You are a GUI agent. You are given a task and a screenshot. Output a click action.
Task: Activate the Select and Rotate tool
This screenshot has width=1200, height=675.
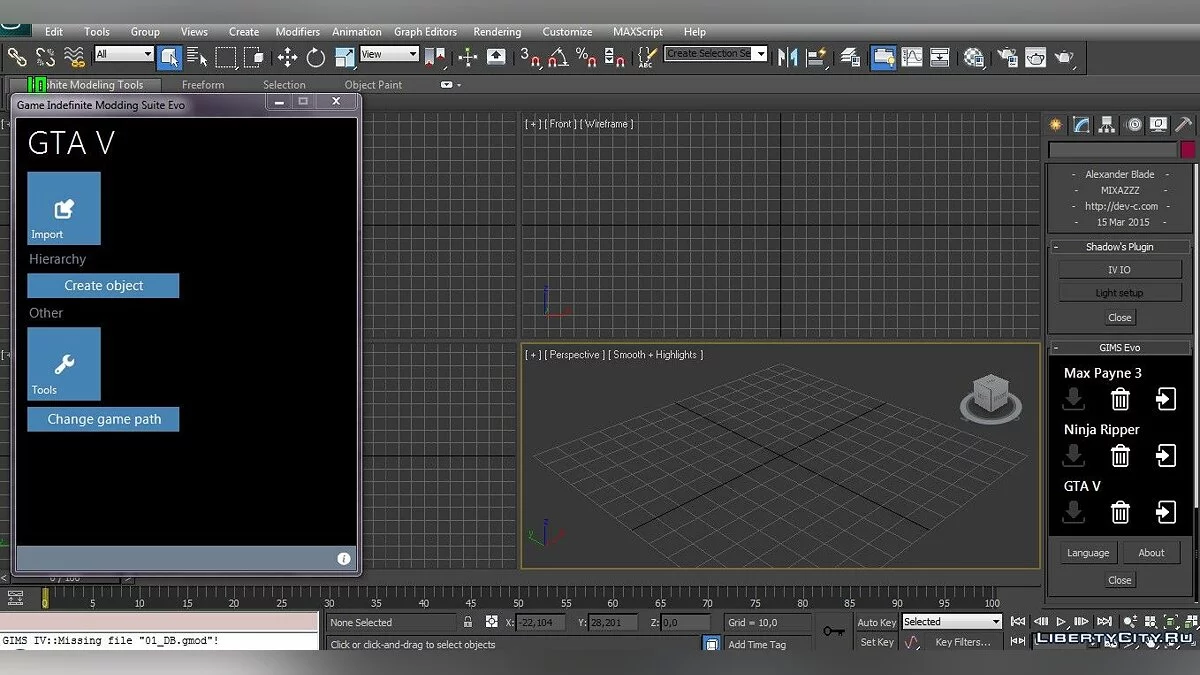(x=316, y=57)
